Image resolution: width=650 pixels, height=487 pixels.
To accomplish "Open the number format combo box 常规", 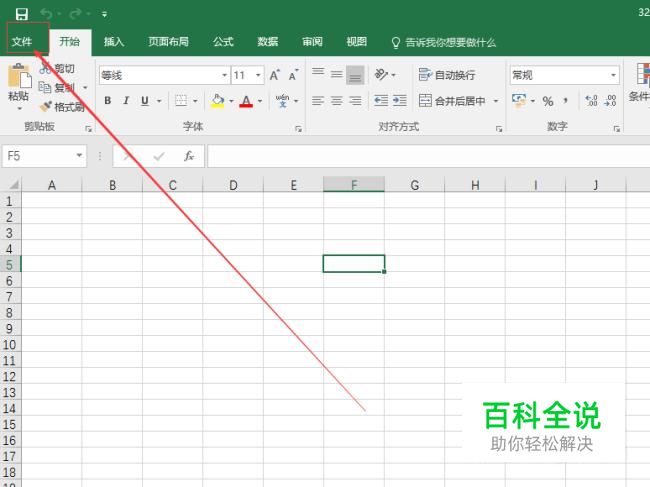I will [x=565, y=75].
